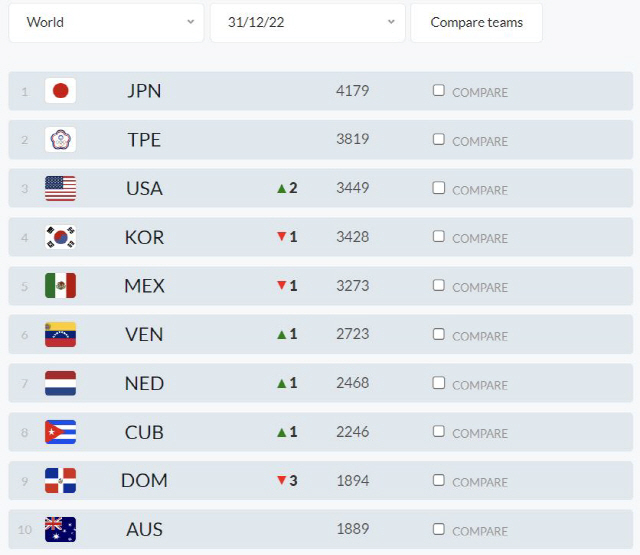Select the TPE team row
The width and height of the screenshot is (640, 555).
[321, 140]
